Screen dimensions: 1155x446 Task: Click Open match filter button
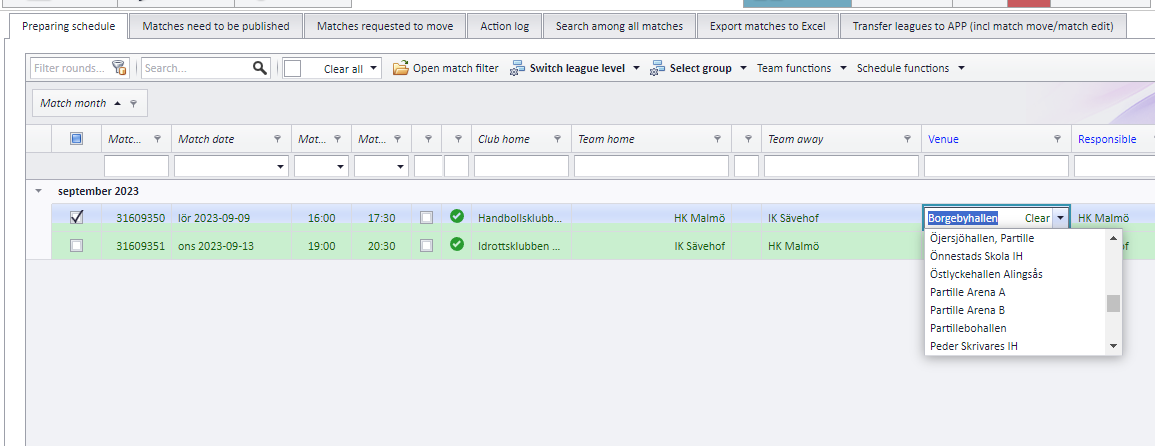[x=446, y=68]
